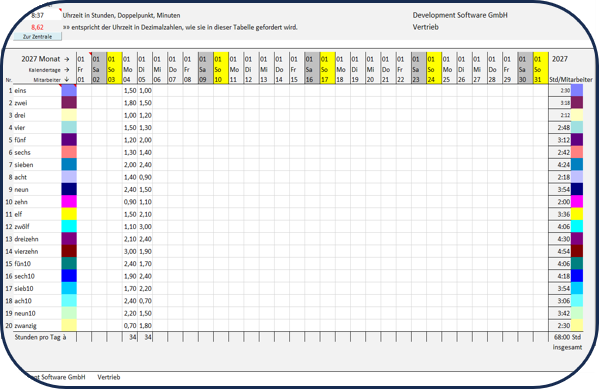Click the Fr 01 day column header
The width and height of the screenshot is (600, 390).
pyautogui.click(x=84, y=69)
